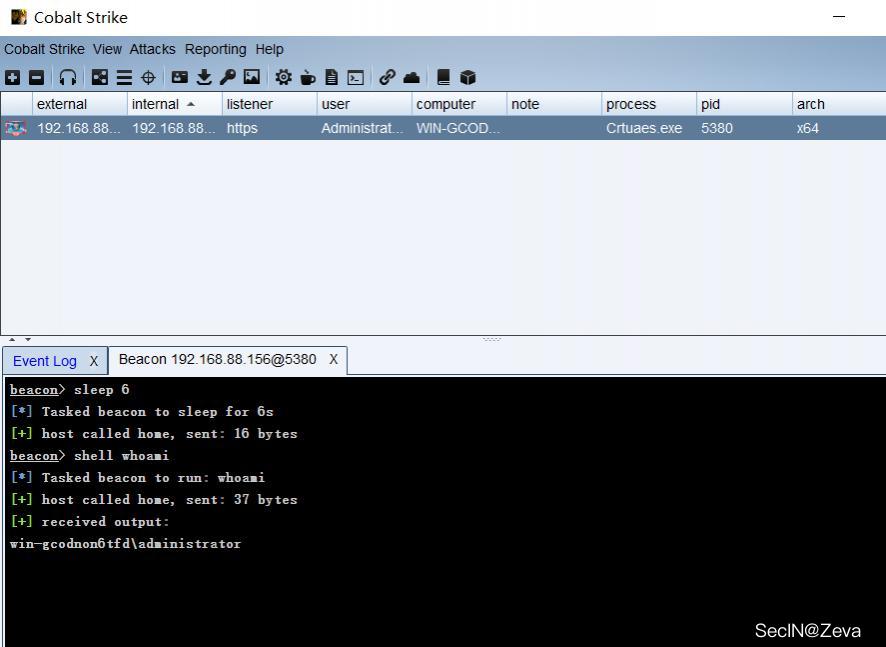Click the coffee cup Java applet icon
The image size is (886, 647).
pos(307,77)
